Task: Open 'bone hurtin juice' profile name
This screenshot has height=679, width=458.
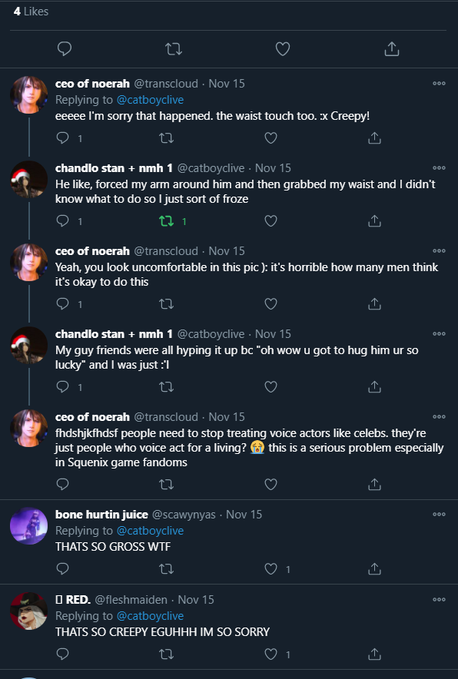Action: [102, 514]
